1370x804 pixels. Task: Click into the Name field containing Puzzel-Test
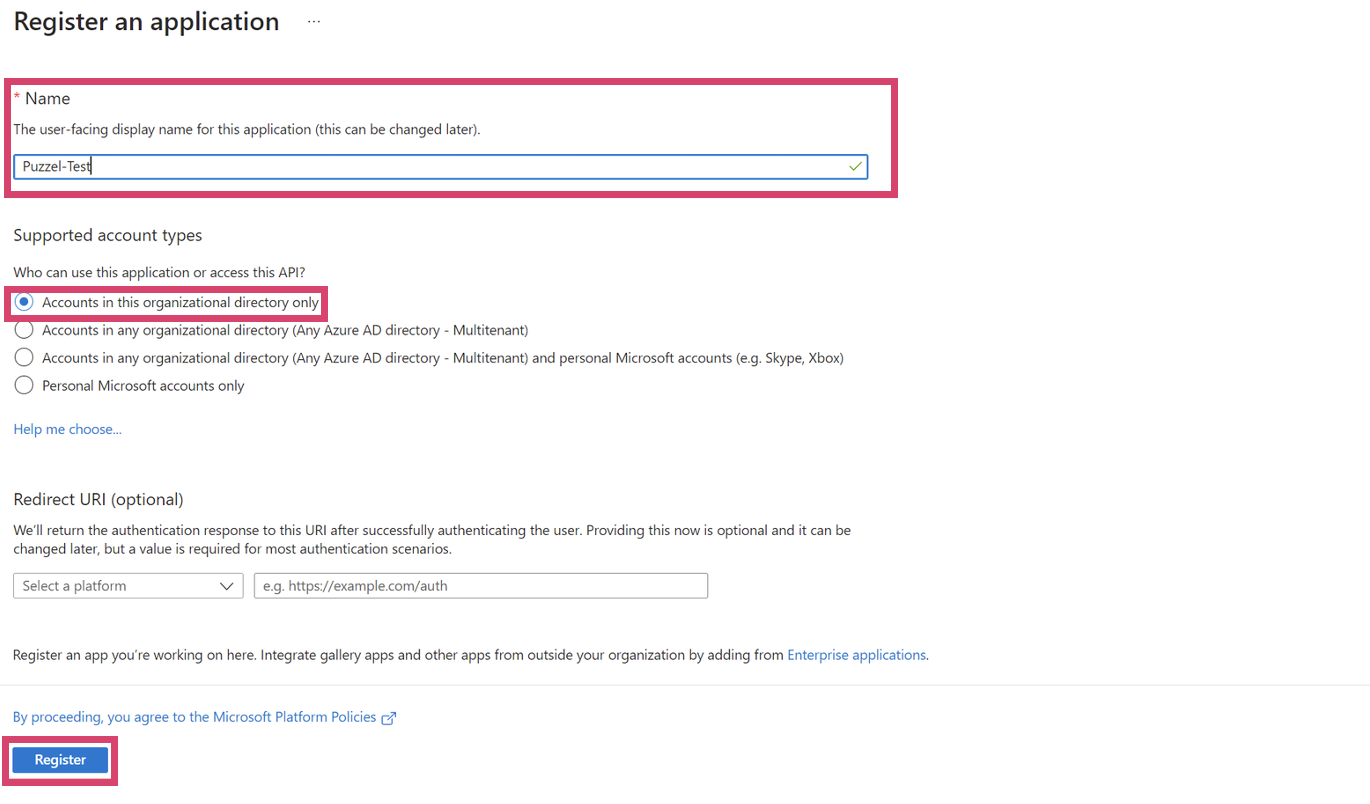(430, 167)
